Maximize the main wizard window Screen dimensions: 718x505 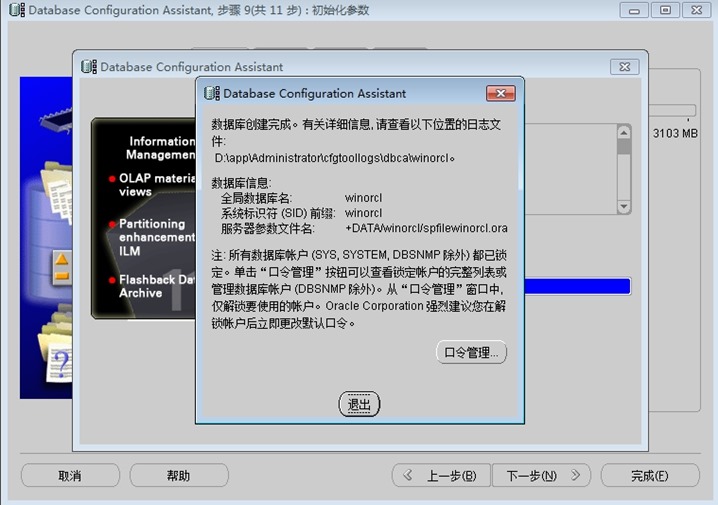[665, 10]
